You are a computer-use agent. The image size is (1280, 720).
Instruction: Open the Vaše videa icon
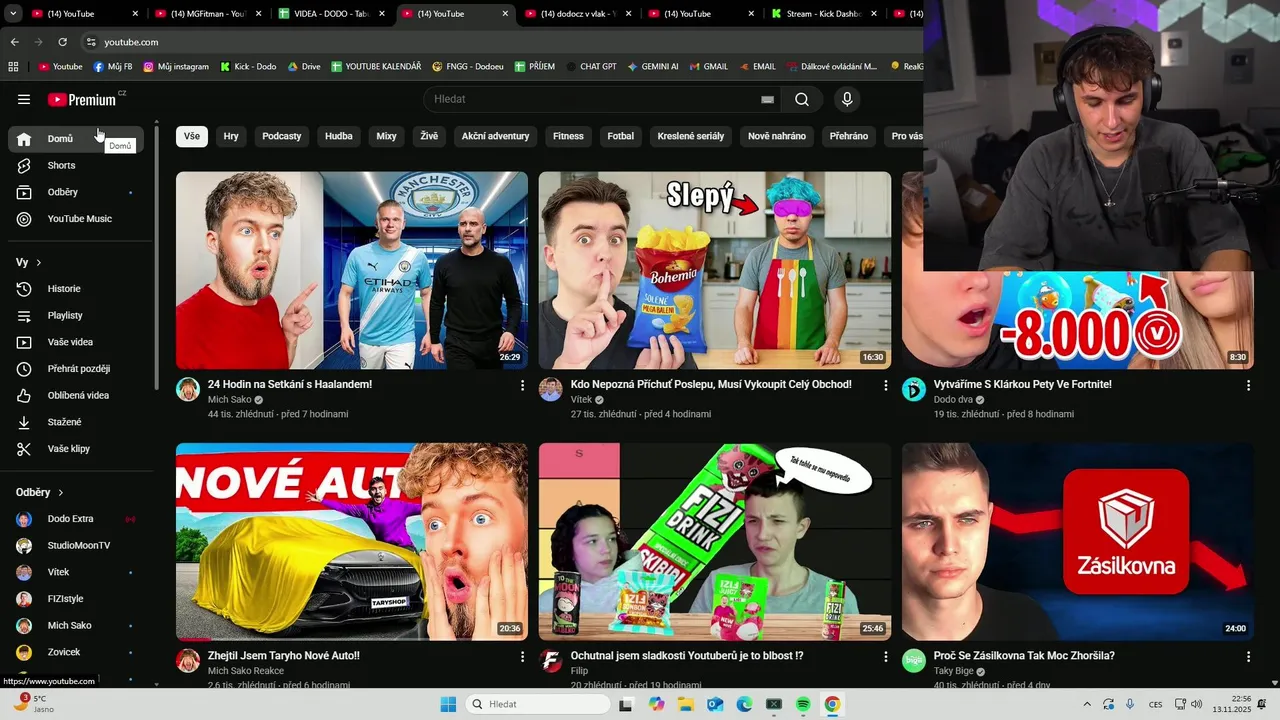pyautogui.click(x=24, y=342)
